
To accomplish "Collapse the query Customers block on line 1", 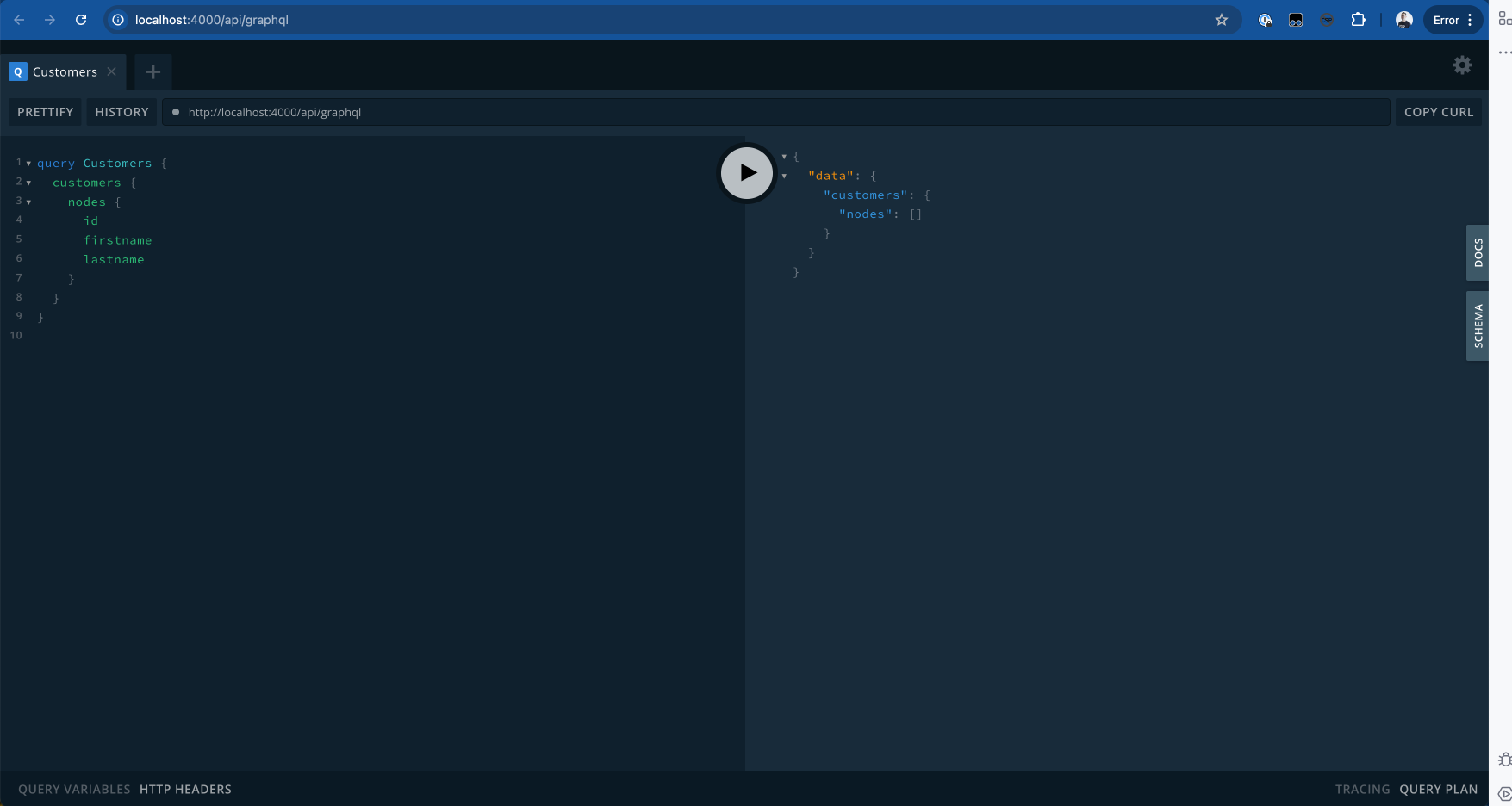I will click(x=28, y=163).
